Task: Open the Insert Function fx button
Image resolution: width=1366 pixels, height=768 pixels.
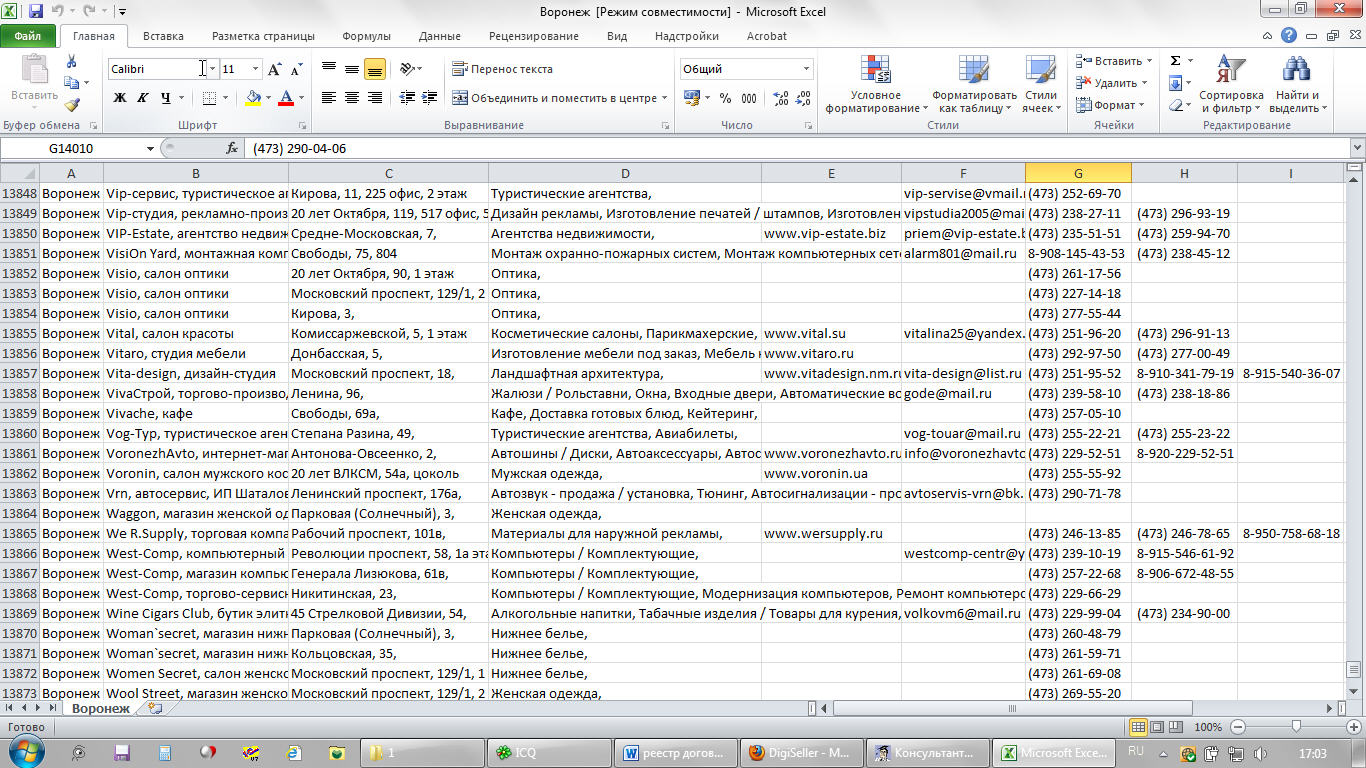Action: click(x=232, y=148)
